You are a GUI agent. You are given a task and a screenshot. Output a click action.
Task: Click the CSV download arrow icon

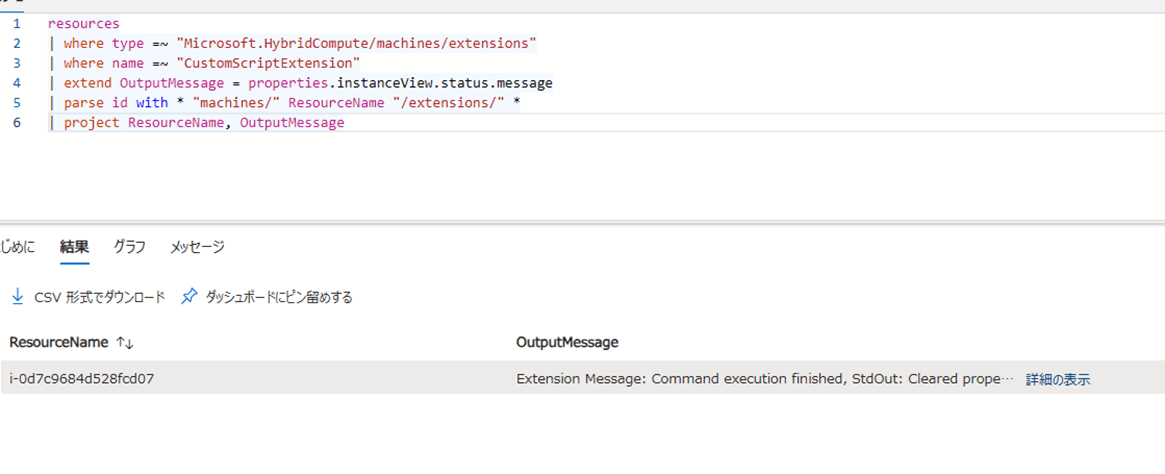pos(18,297)
